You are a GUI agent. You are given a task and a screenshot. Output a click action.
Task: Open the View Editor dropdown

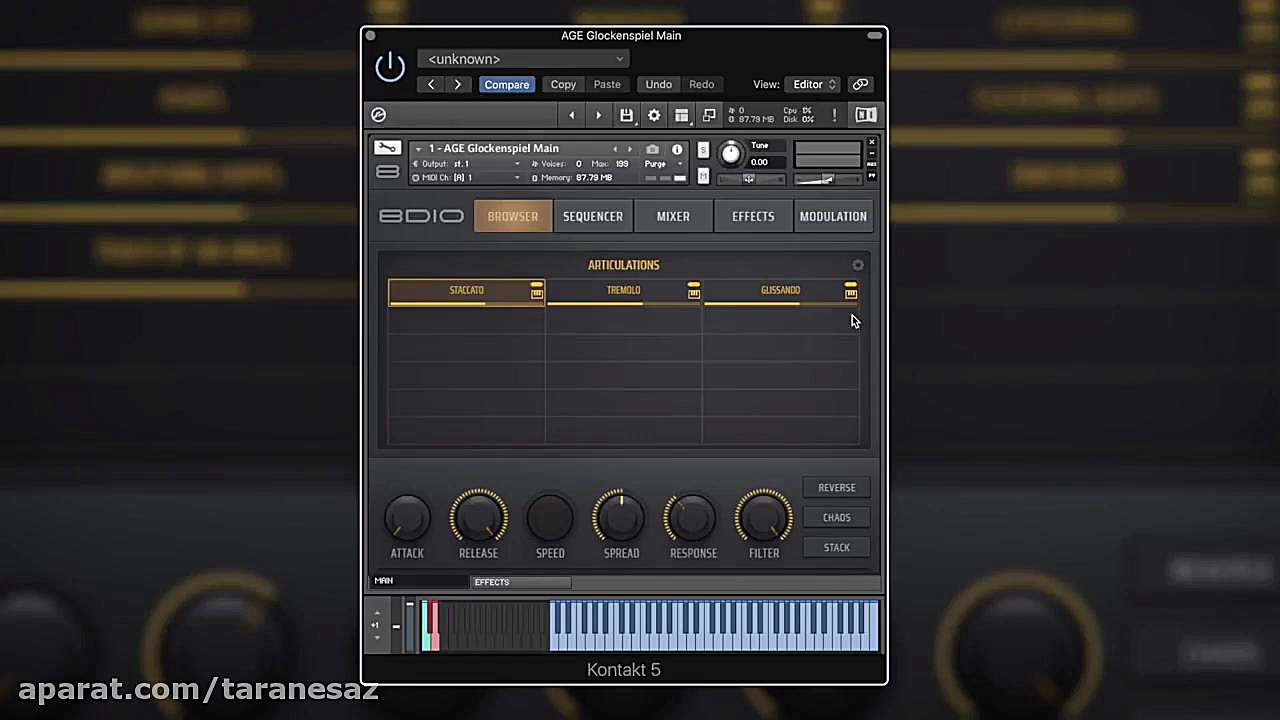click(813, 85)
